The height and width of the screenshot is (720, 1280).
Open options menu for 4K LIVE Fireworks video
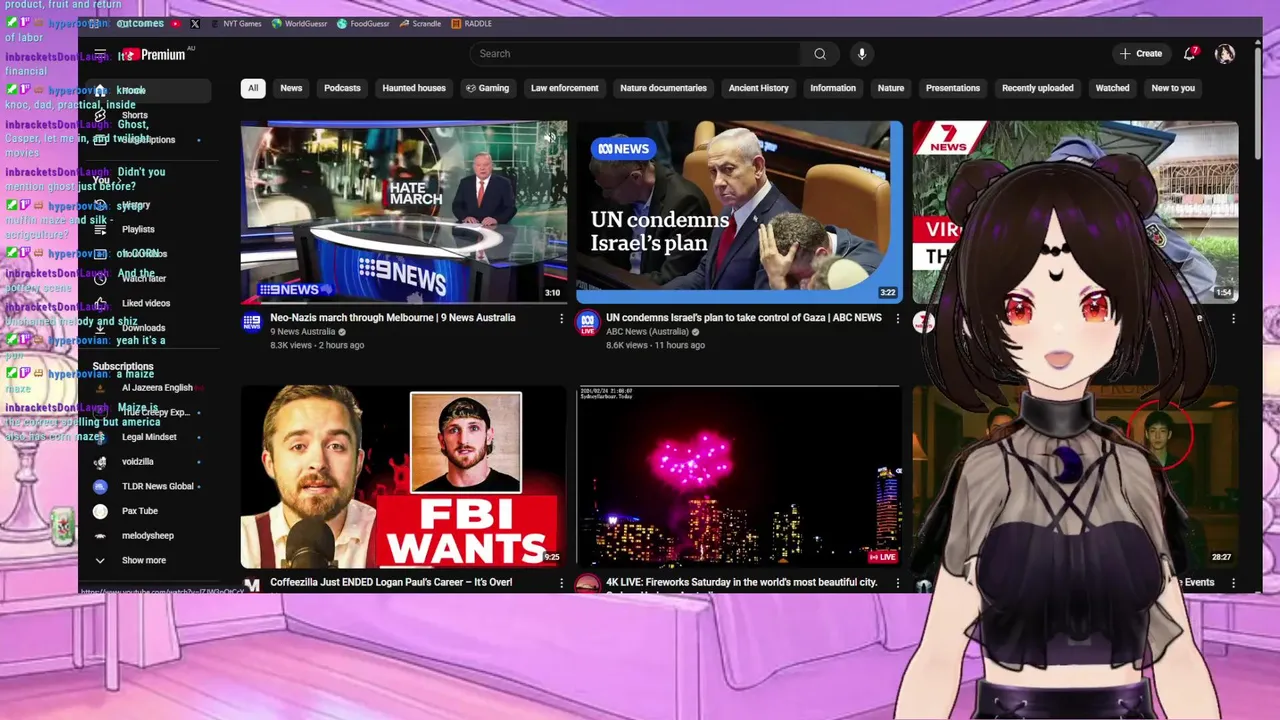(897, 583)
